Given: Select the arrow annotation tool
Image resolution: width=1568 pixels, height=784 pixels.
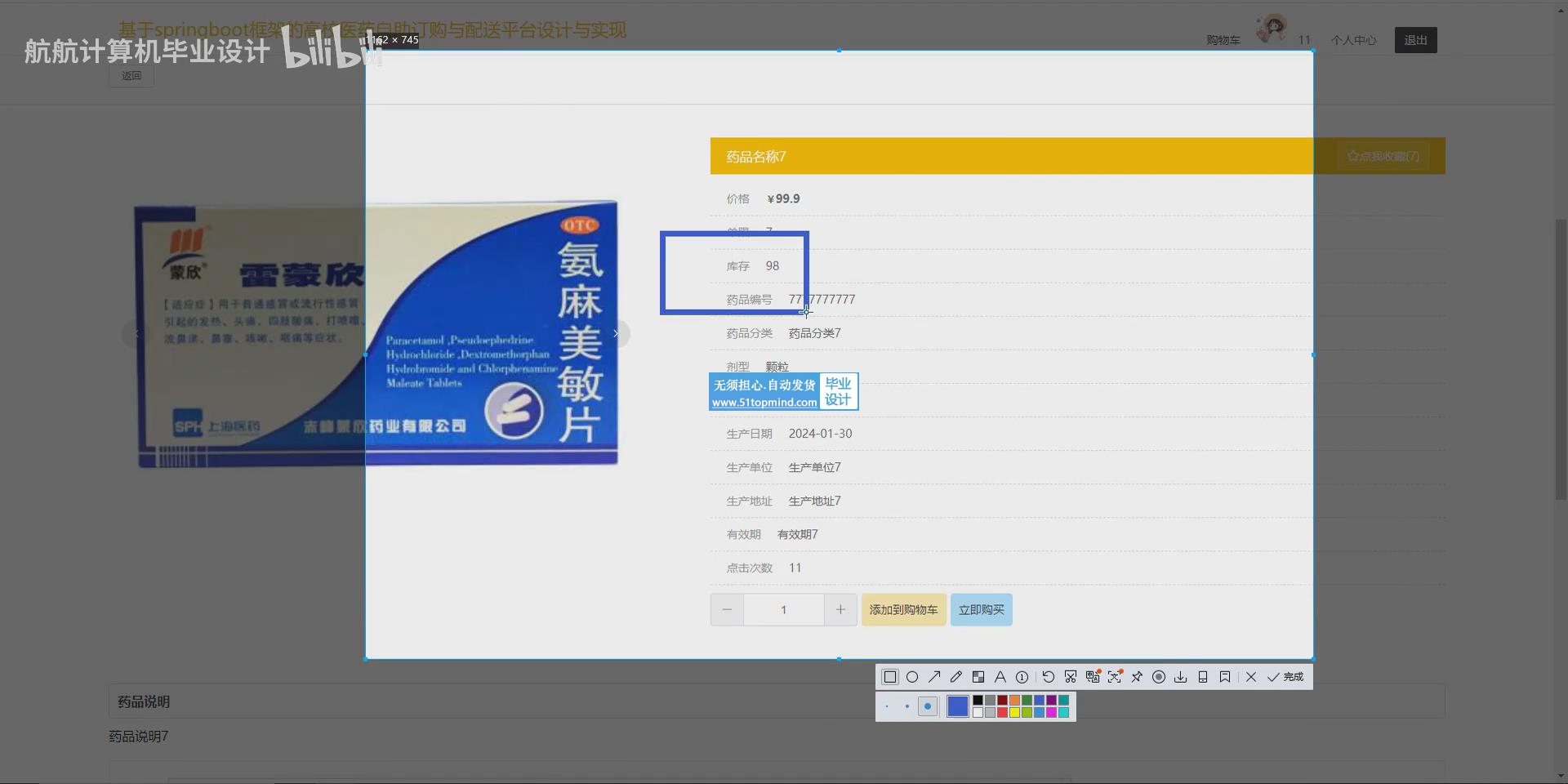Looking at the screenshot, I should point(934,677).
